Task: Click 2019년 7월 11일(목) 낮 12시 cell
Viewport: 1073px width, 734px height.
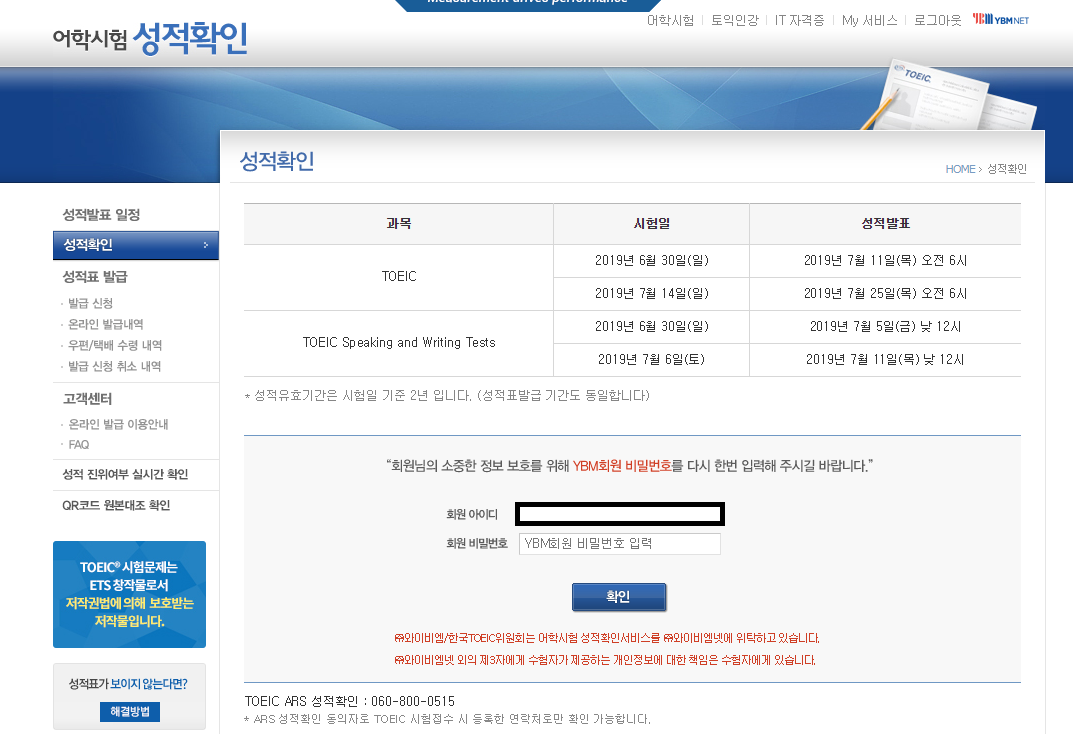Action: coord(885,359)
